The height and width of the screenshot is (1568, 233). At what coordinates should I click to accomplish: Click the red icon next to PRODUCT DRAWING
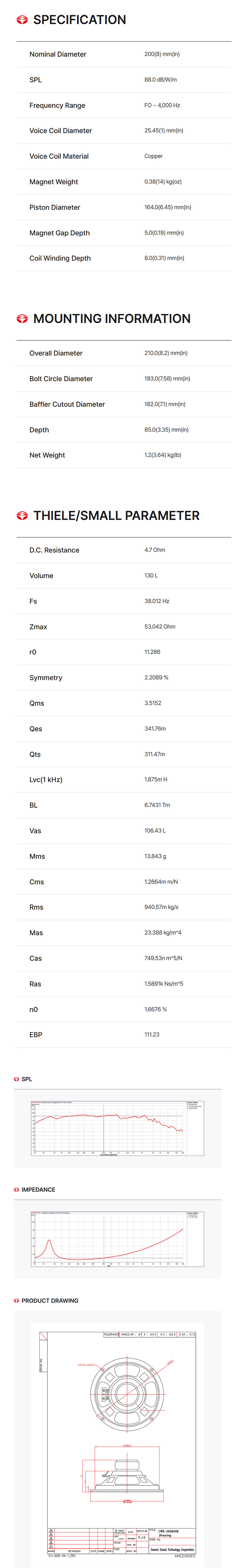click(x=17, y=1300)
